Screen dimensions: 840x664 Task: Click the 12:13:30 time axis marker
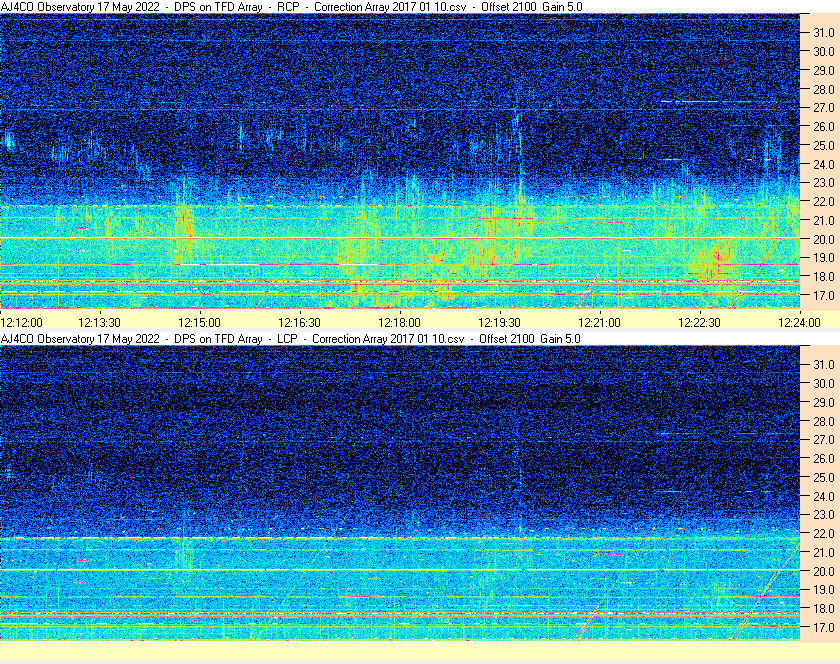tap(99, 322)
